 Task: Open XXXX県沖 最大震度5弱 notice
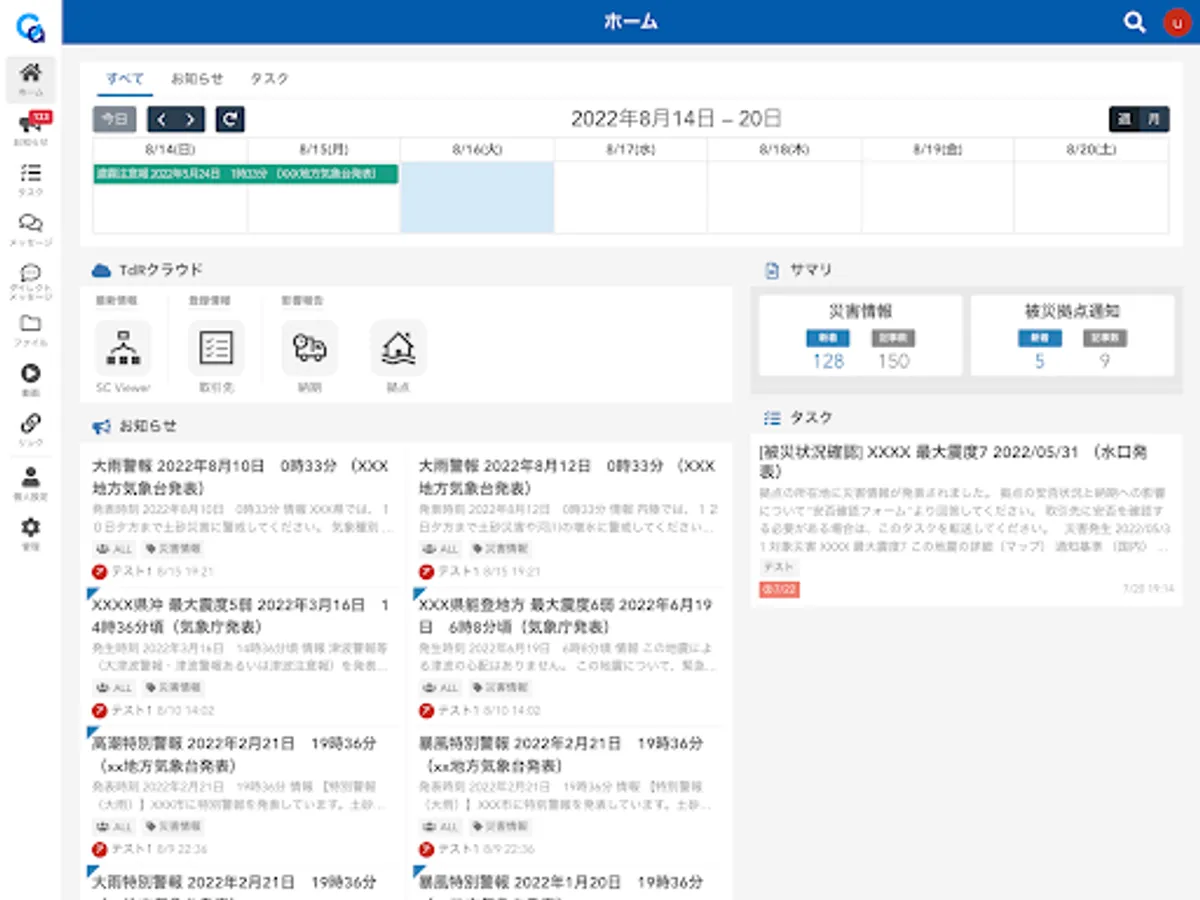pyautogui.click(x=241, y=616)
